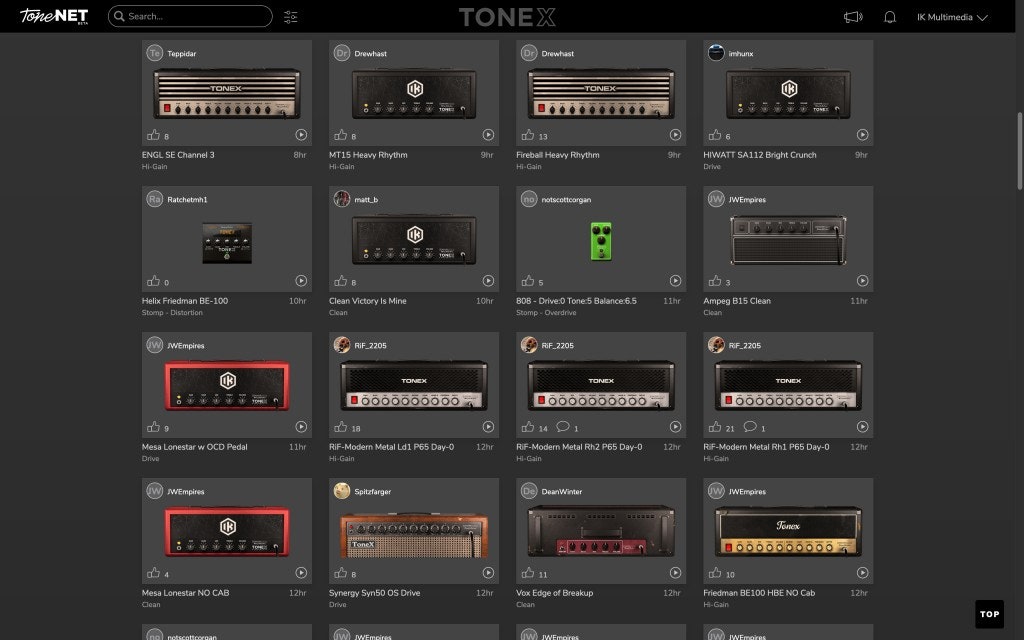Open the search filter sliders icon
This screenshot has width=1024, height=640.
click(291, 17)
